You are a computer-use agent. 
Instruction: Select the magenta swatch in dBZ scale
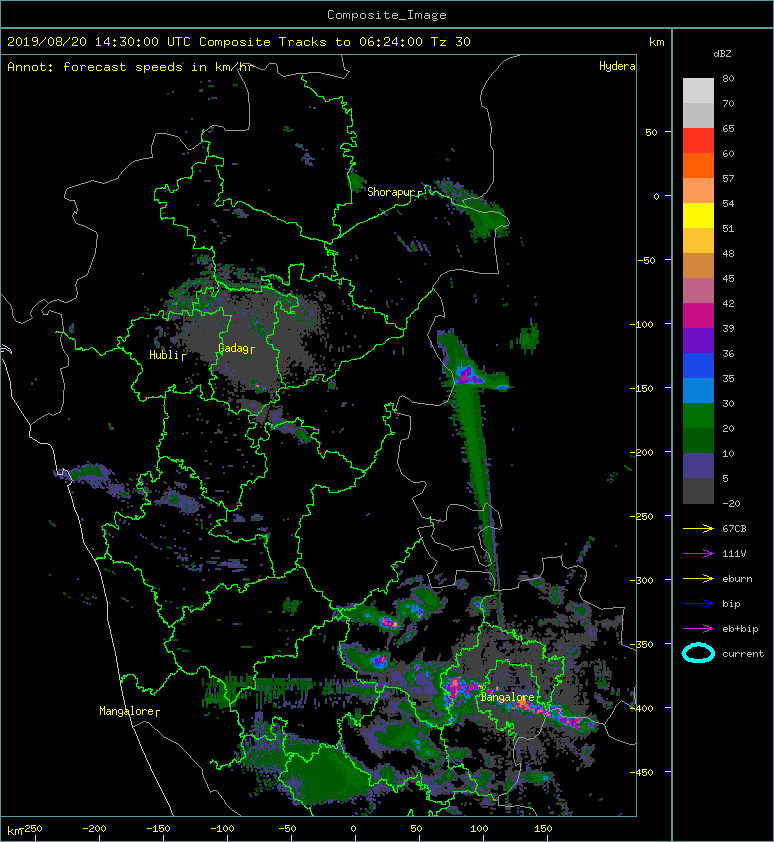(x=698, y=316)
